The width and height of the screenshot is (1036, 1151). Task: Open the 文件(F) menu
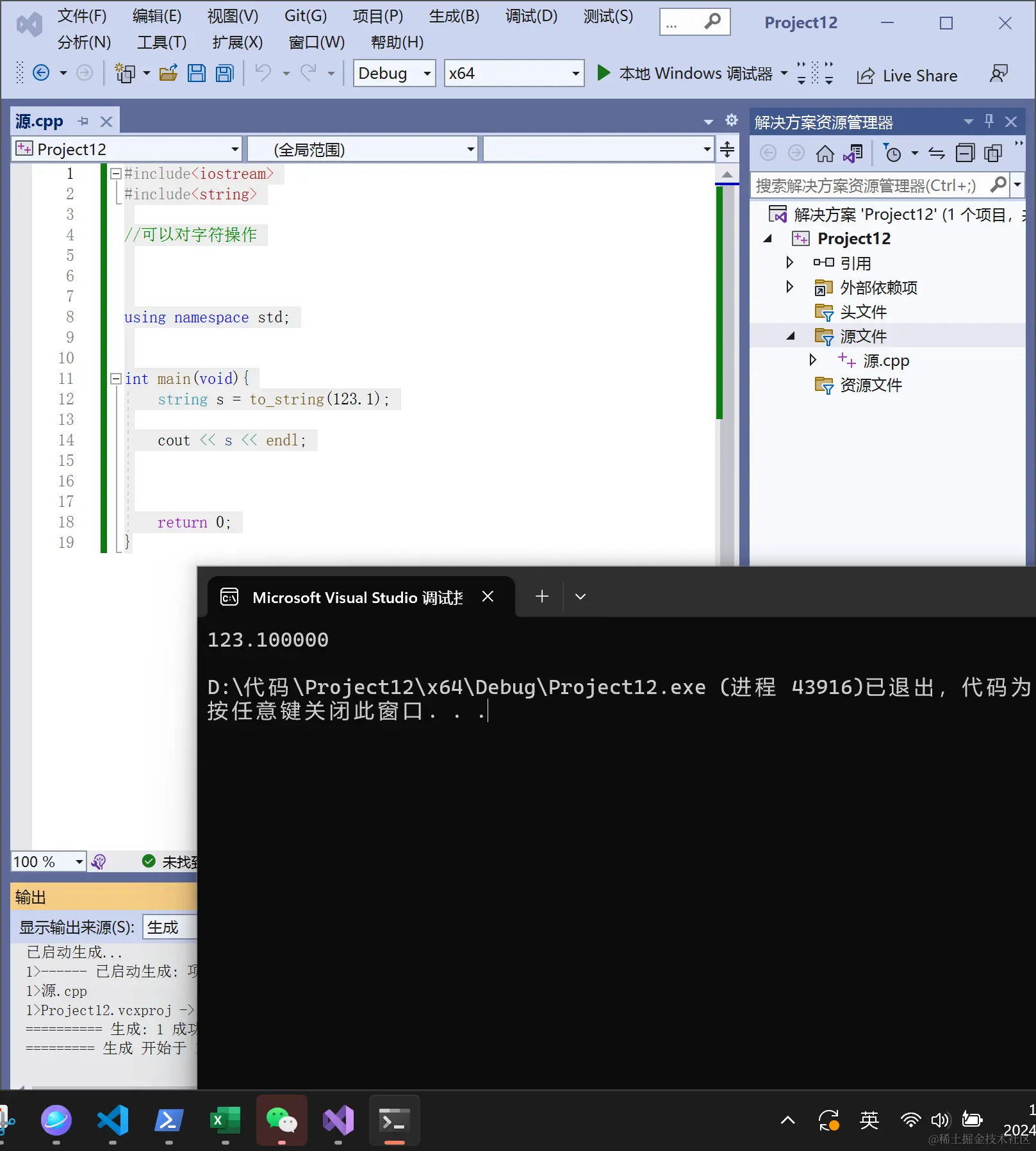(x=82, y=15)
